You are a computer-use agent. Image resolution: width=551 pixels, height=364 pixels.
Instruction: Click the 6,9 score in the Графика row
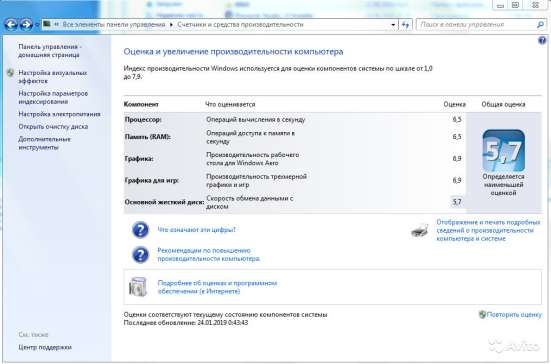(457, 158)
